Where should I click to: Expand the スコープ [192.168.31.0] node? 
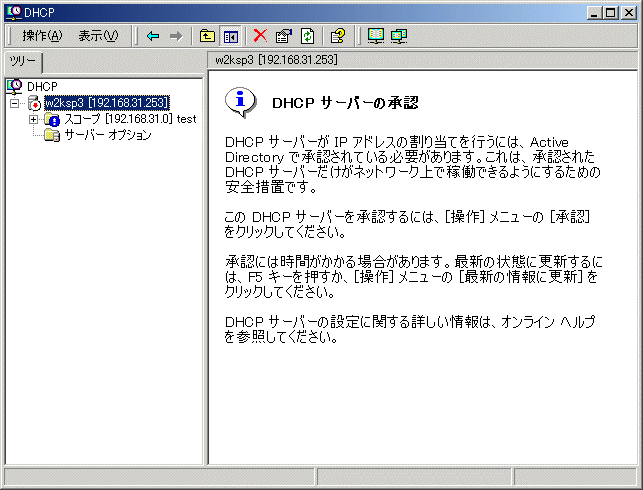tap(33, 119)
